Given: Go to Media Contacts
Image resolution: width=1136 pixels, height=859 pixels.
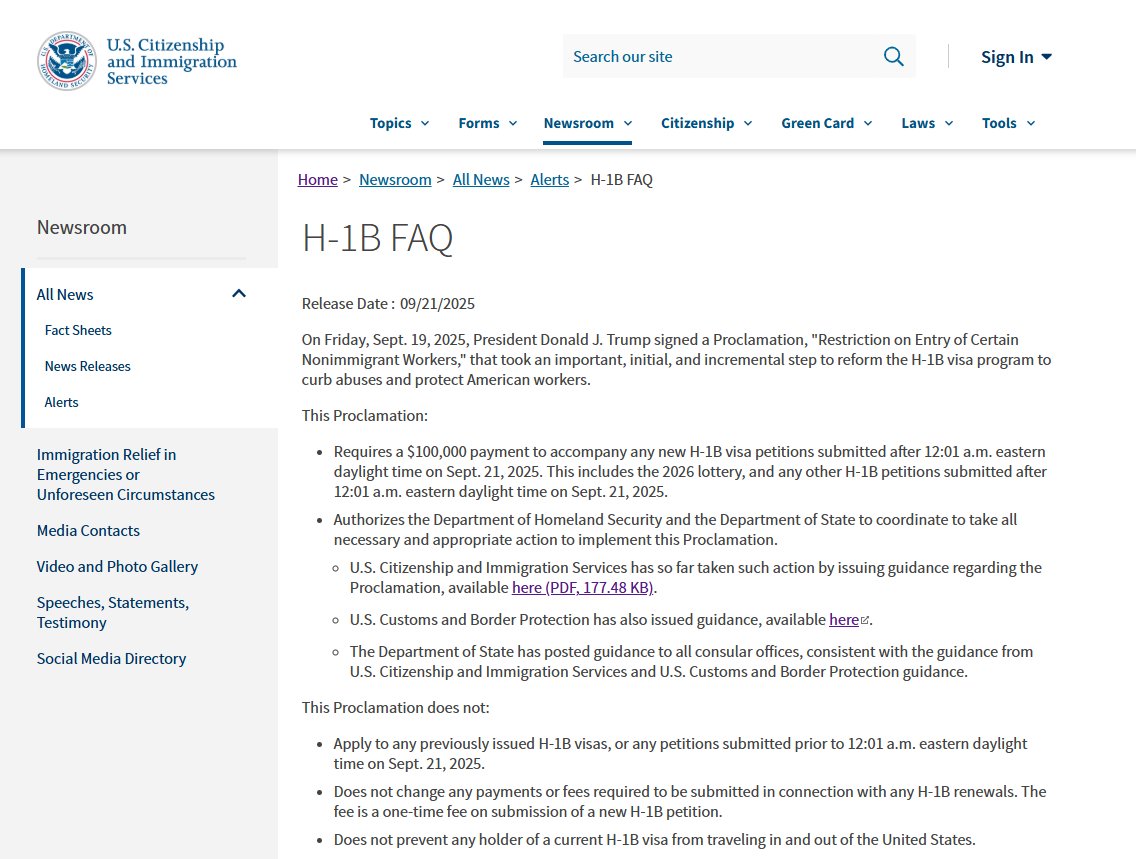Looking at the screenshot, I should coord(88,531).
